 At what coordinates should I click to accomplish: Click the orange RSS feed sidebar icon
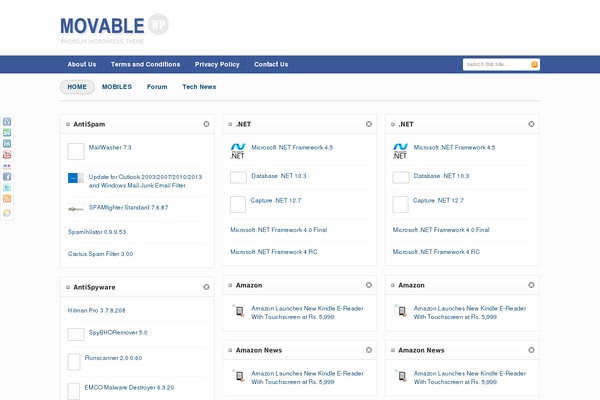7,198
